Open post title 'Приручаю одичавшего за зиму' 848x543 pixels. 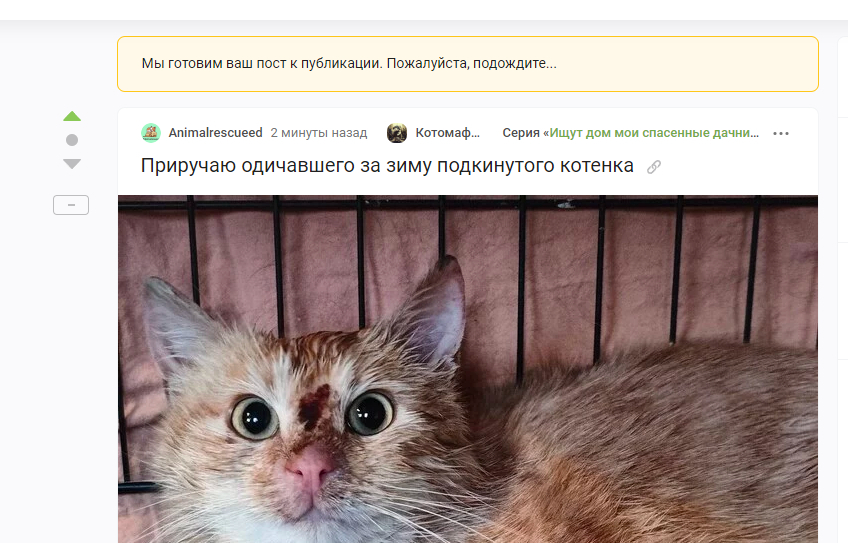click(387, 165)
